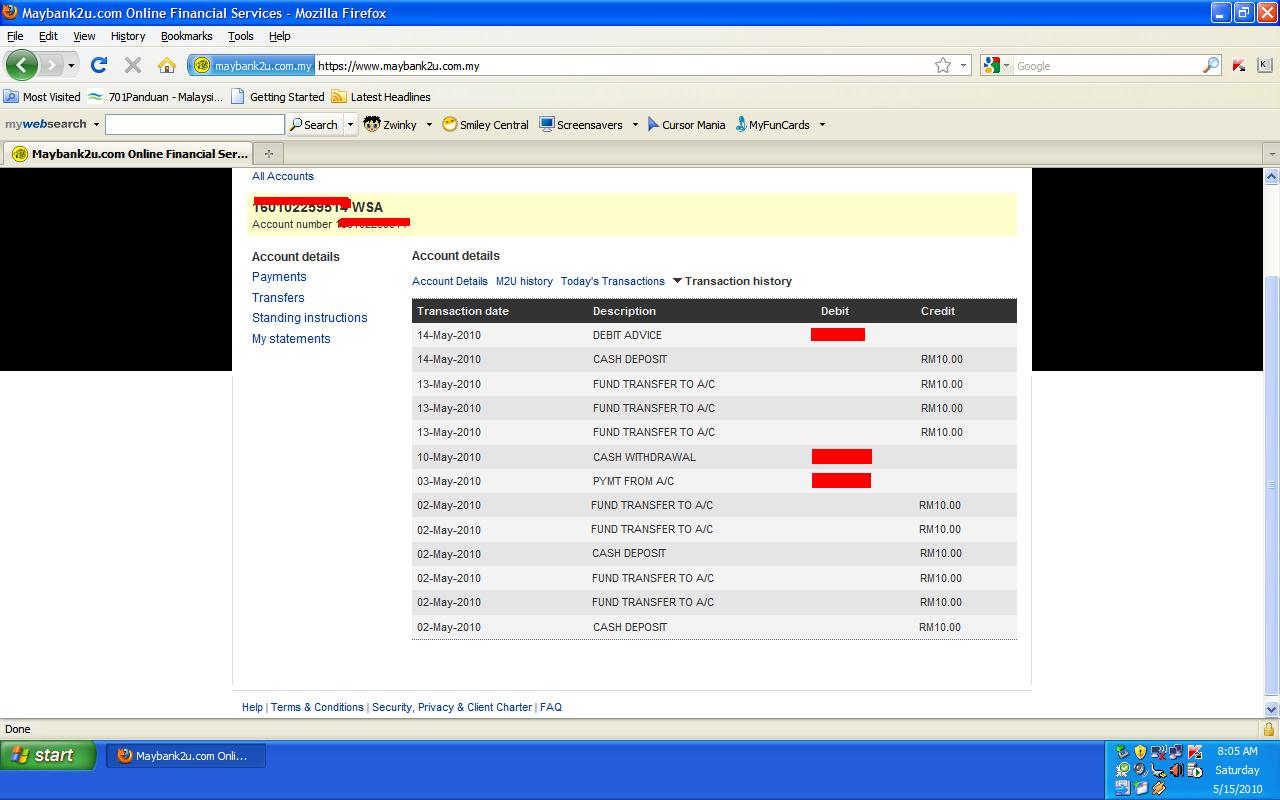Open the list all tabs dropdown
This screenshot has height=800, width=1280.
tap(1271, 154)
